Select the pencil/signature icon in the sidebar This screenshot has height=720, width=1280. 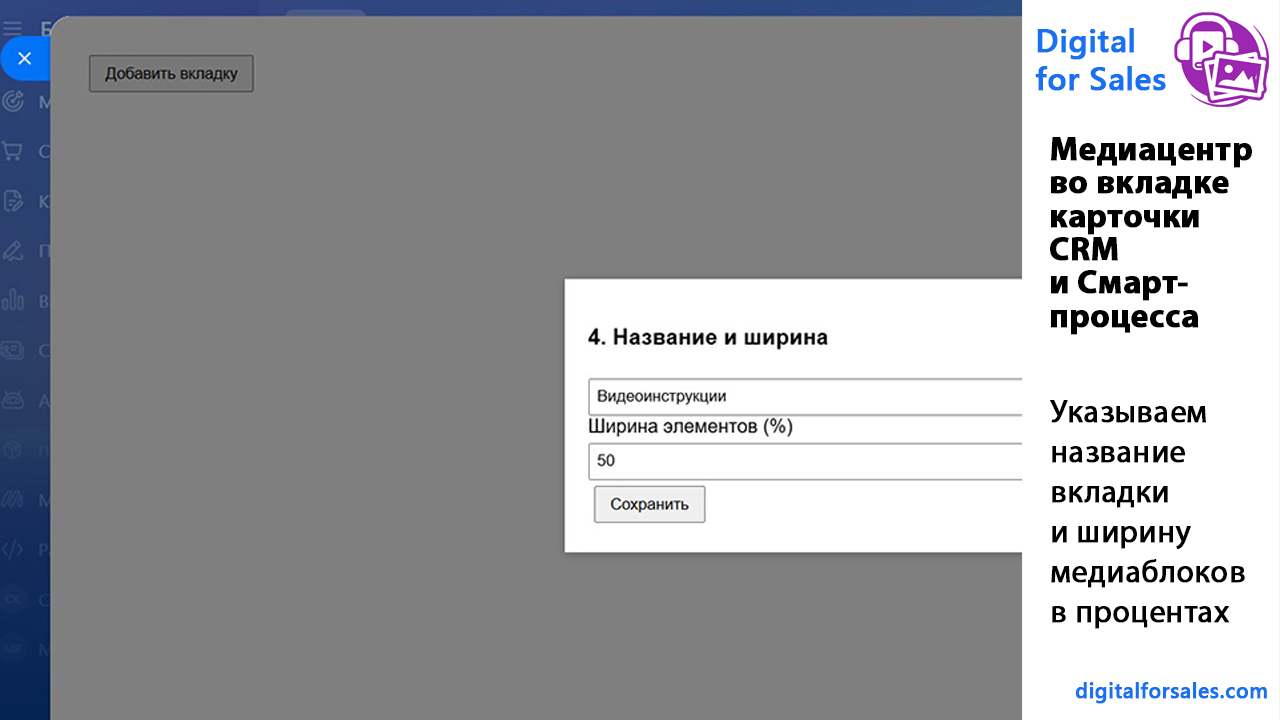click(13, 250)
